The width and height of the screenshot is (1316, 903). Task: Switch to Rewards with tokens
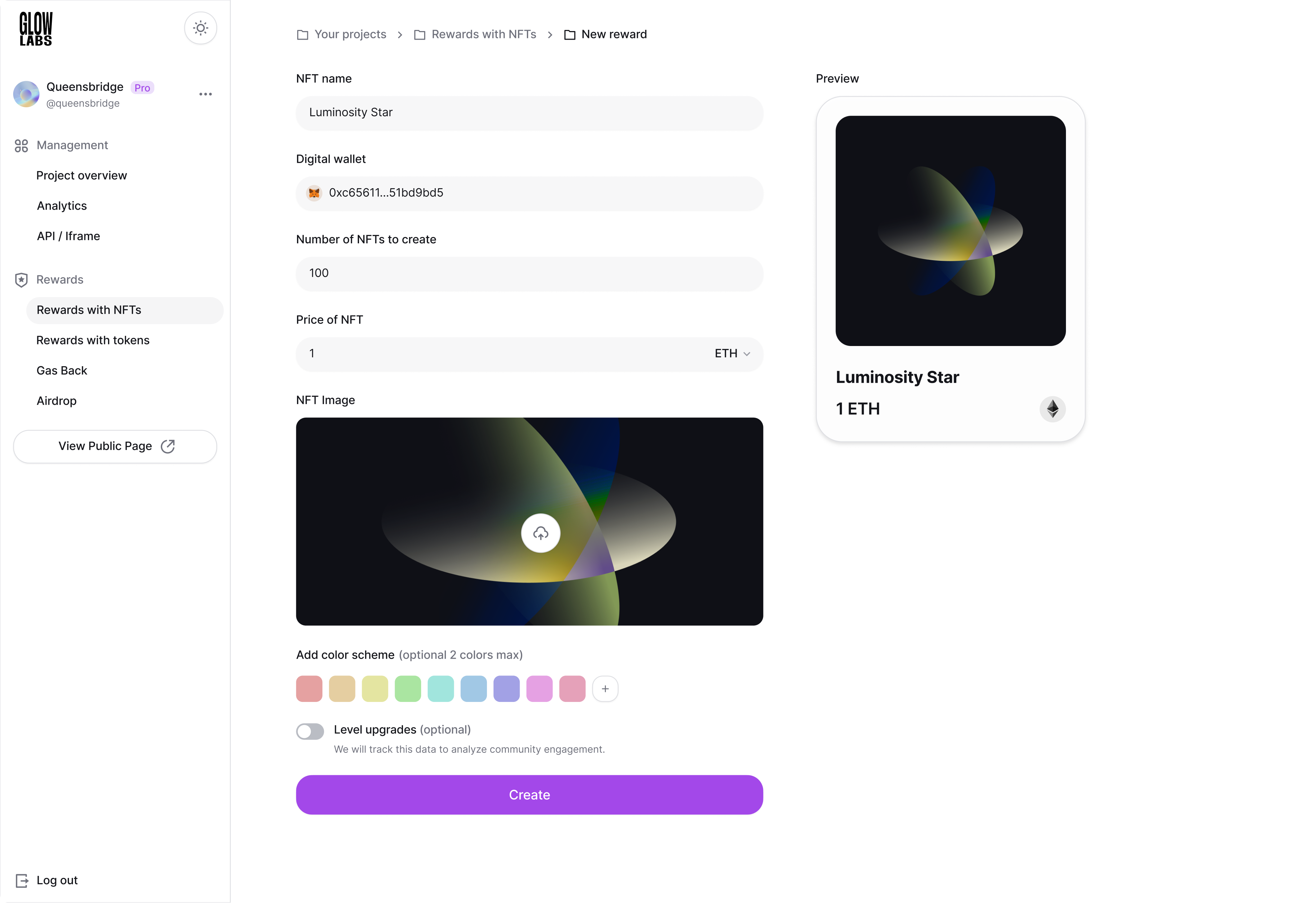click(x=92, y=340)
